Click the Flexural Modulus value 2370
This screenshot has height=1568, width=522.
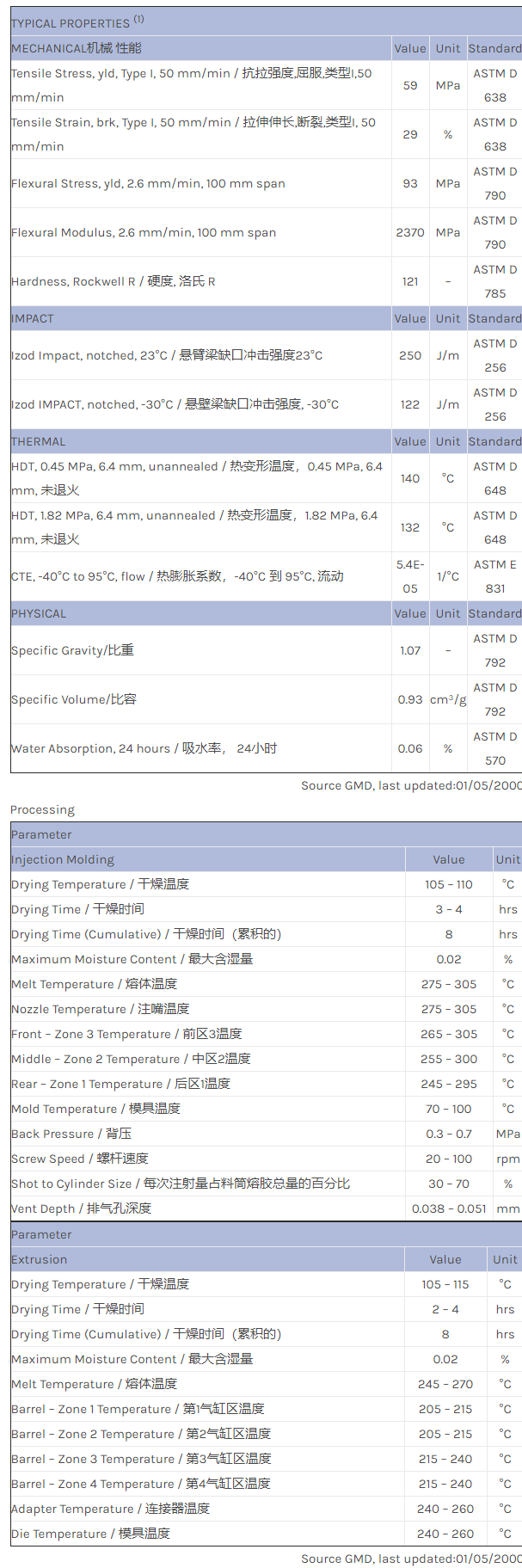point(410,232)
